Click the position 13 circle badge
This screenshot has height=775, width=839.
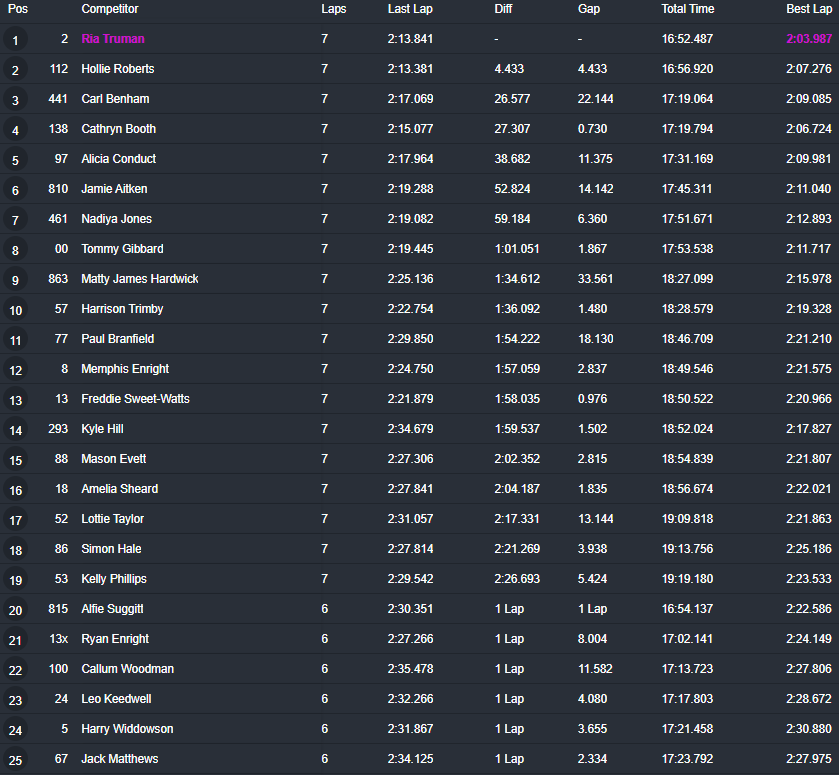15,400
